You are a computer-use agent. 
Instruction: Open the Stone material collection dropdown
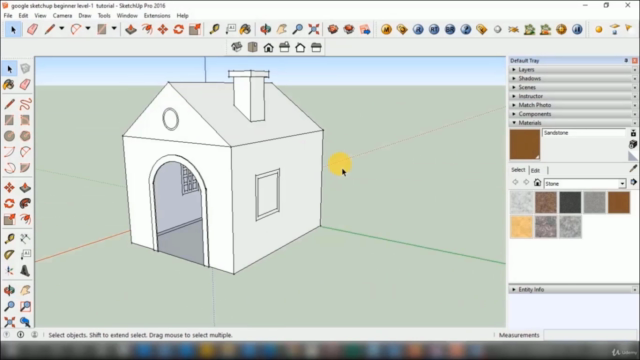tap(622, 184)
